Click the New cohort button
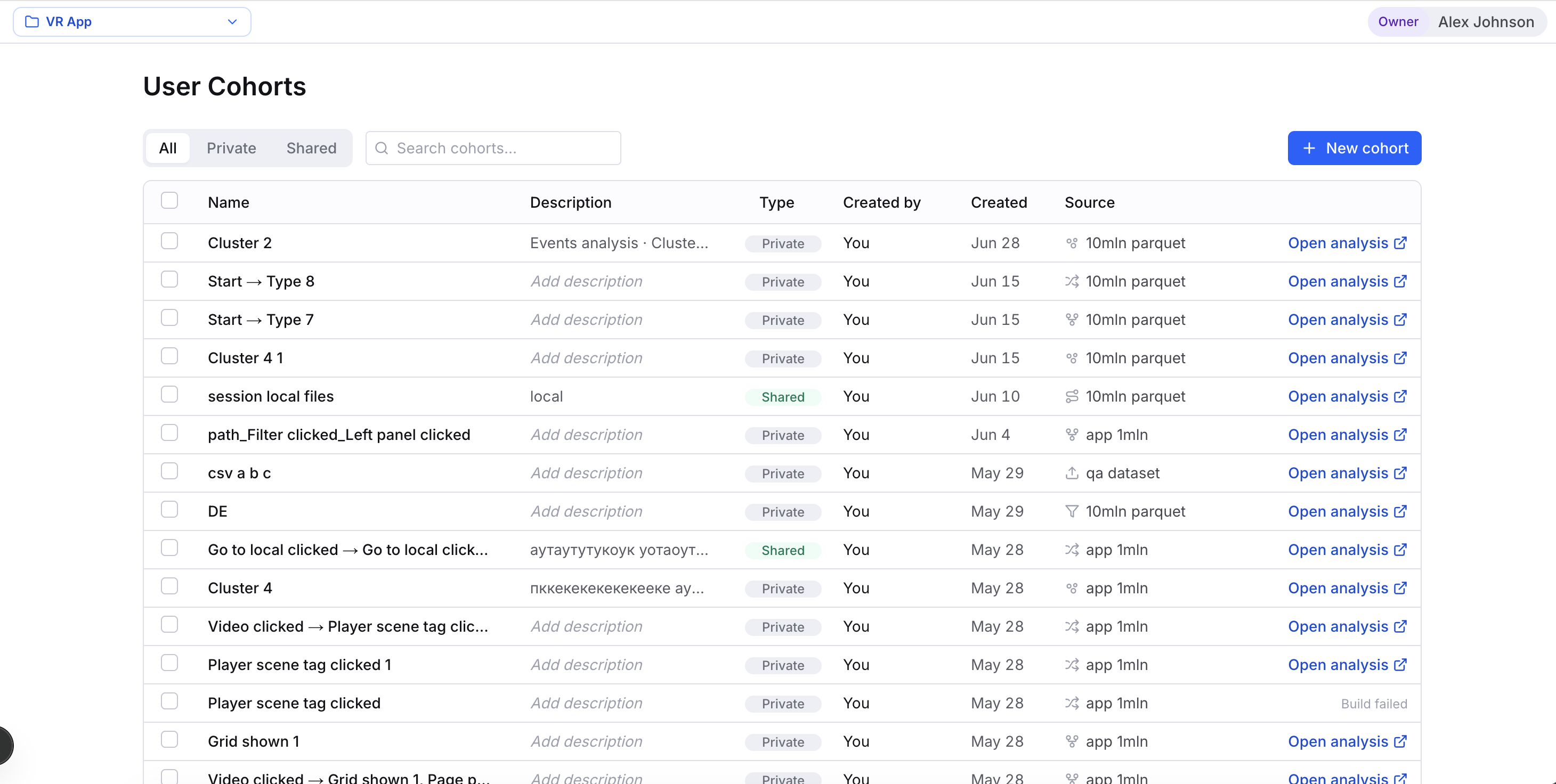 point(1354,149)
